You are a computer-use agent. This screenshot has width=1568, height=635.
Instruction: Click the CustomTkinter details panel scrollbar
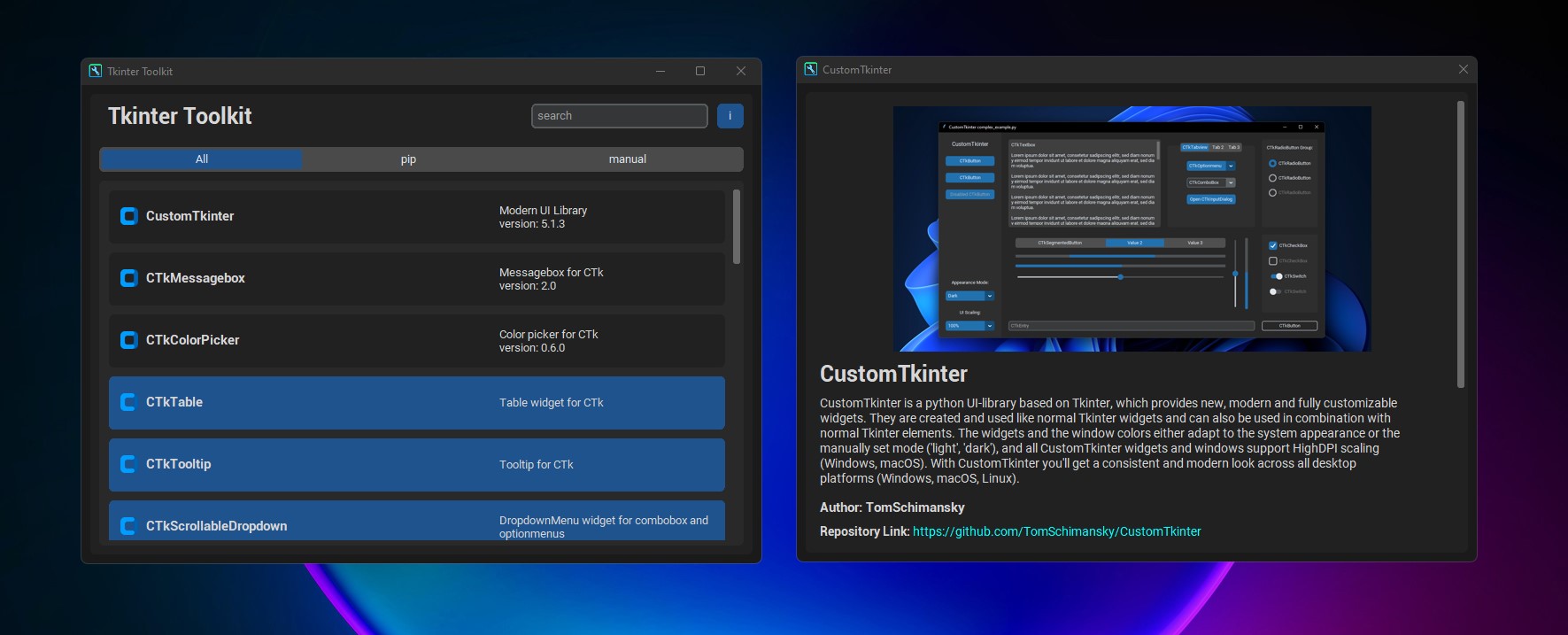[x=1460, y=244]
